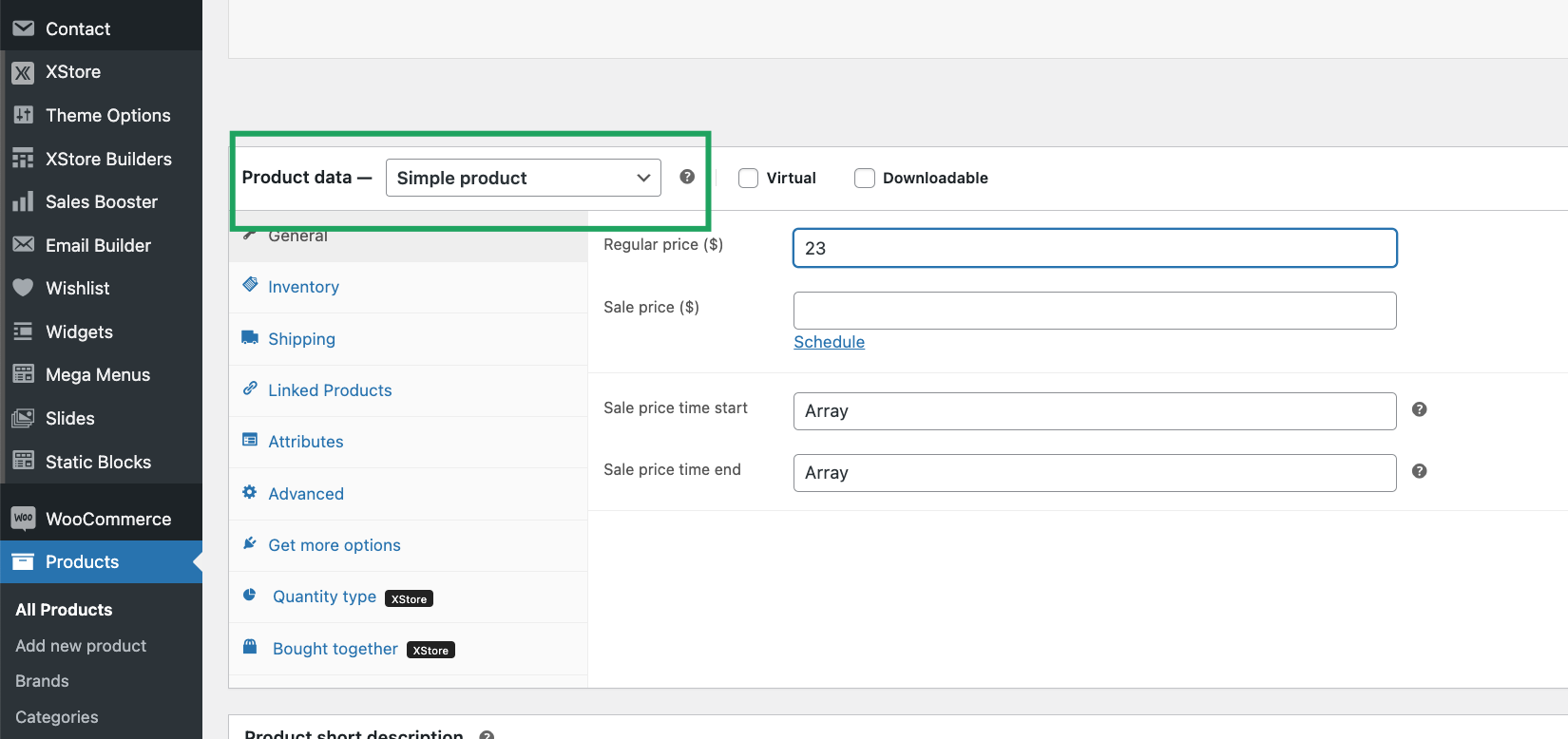Open the Quantity type tab

(x=409, y=597)
